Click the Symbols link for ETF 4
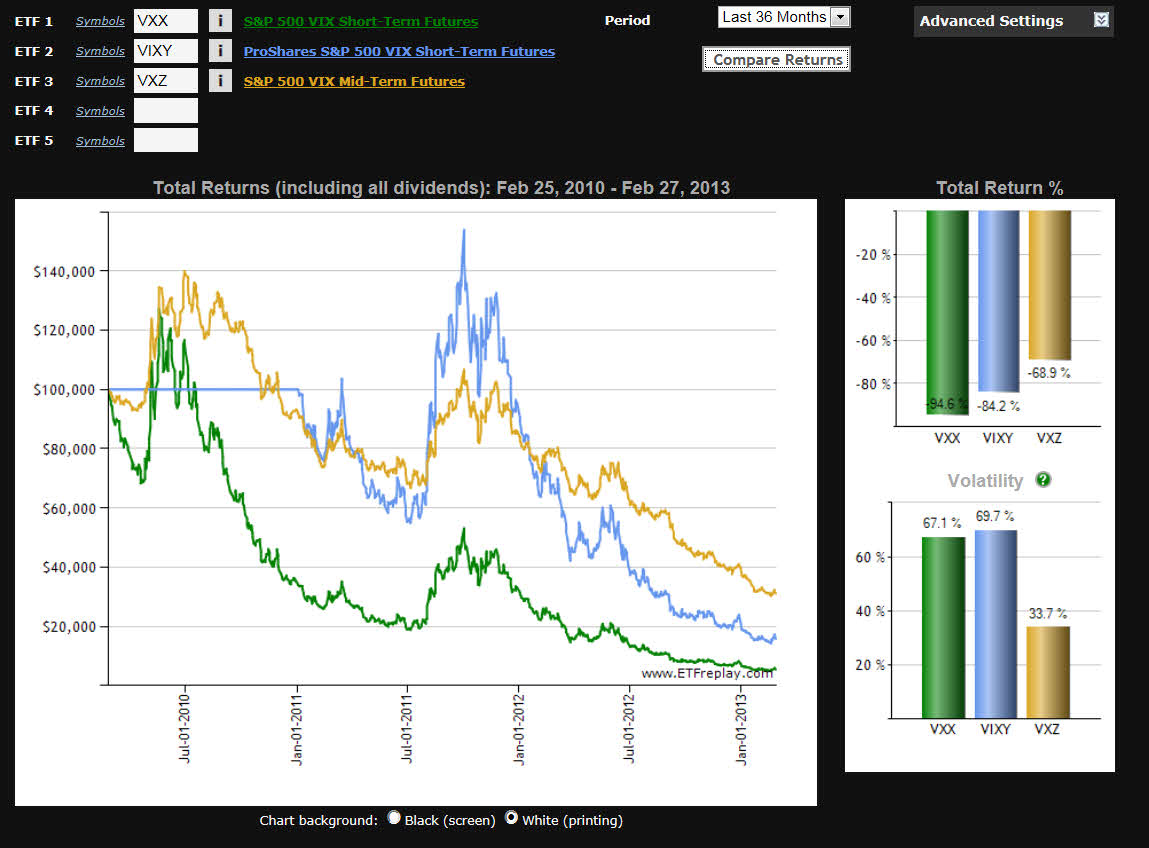This screenshot has width=1149, height=848. [100, 111]
